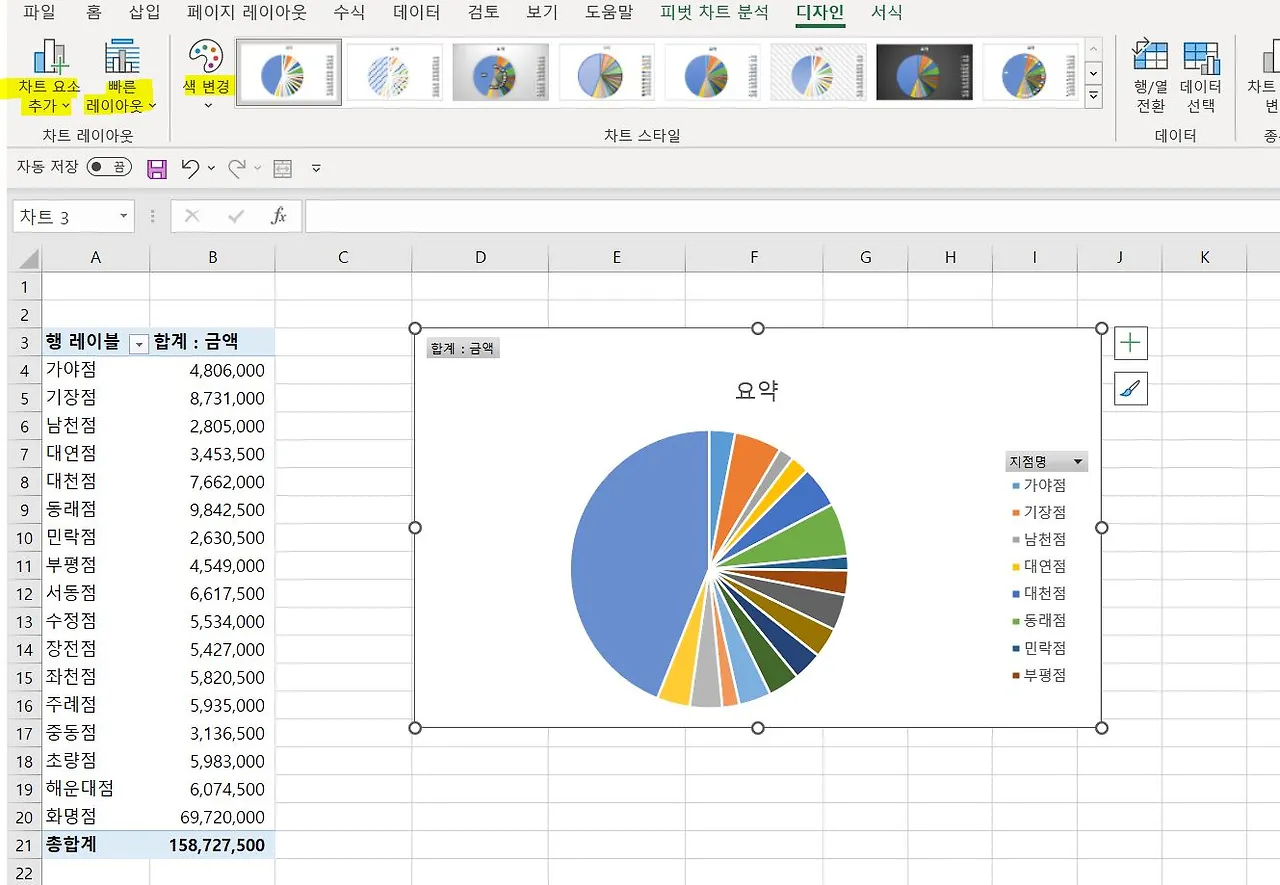Select the 화명점 cell in column A

pos(96,817)
